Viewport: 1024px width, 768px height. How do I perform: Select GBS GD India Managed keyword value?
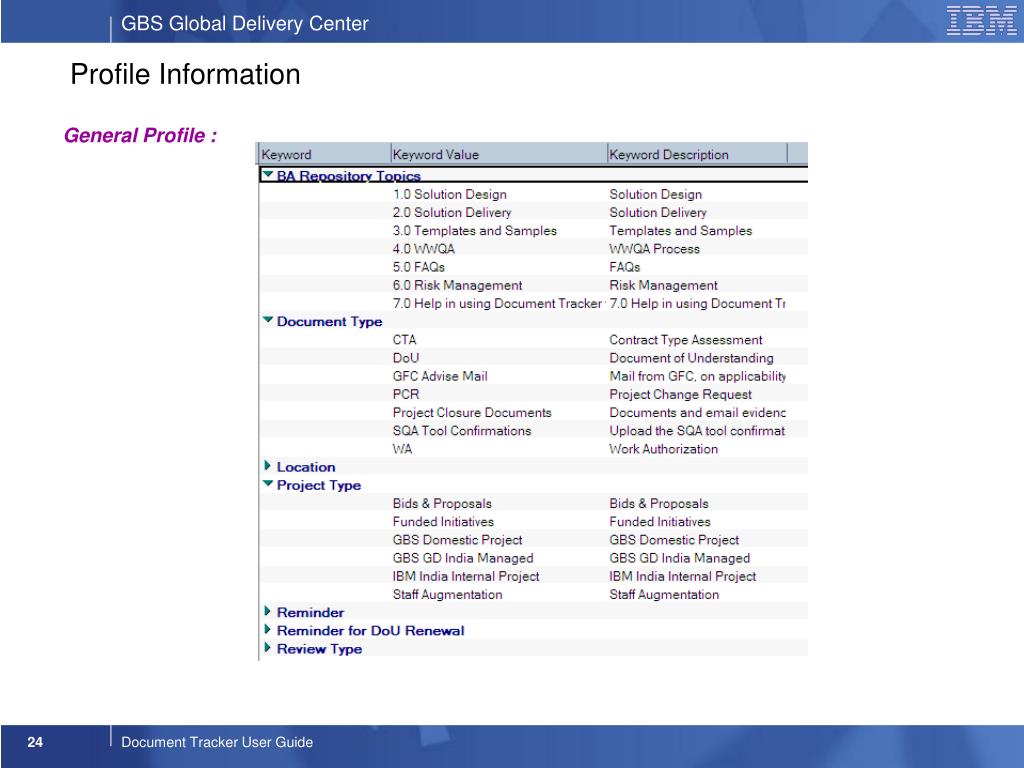click(x=463, y=558)
